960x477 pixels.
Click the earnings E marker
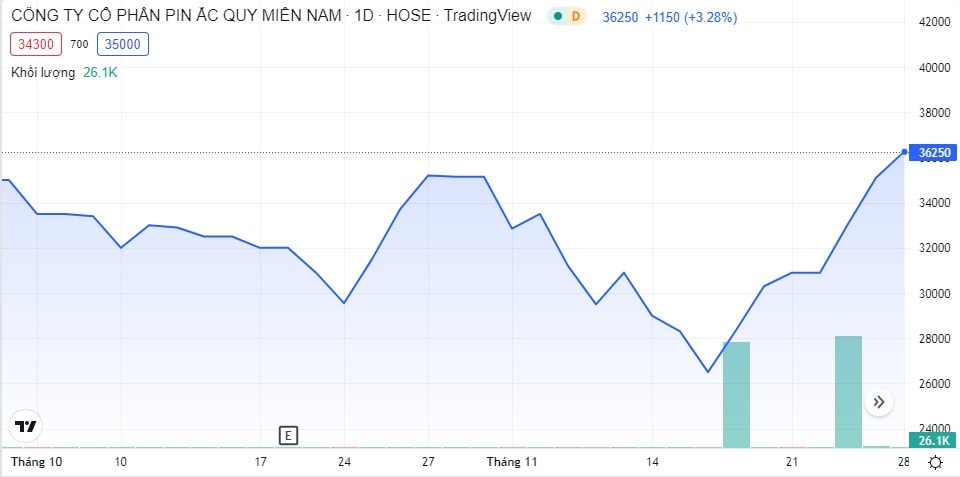(x=288, y=436)
